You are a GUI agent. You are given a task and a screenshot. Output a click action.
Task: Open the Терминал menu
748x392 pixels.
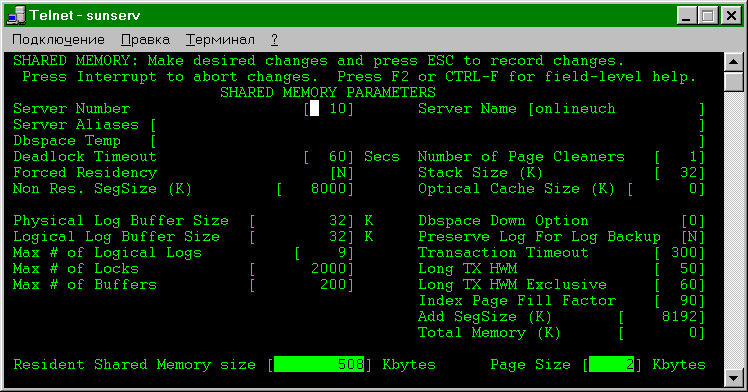click(x=220, y=40)
